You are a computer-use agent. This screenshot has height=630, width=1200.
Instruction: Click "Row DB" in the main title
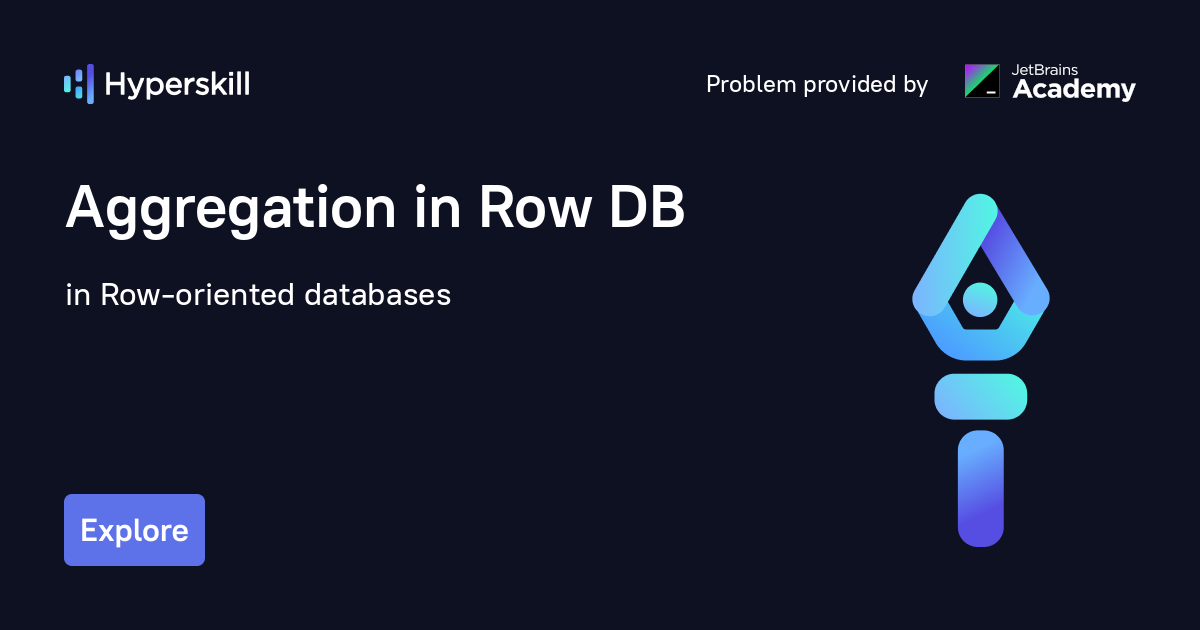582,209
